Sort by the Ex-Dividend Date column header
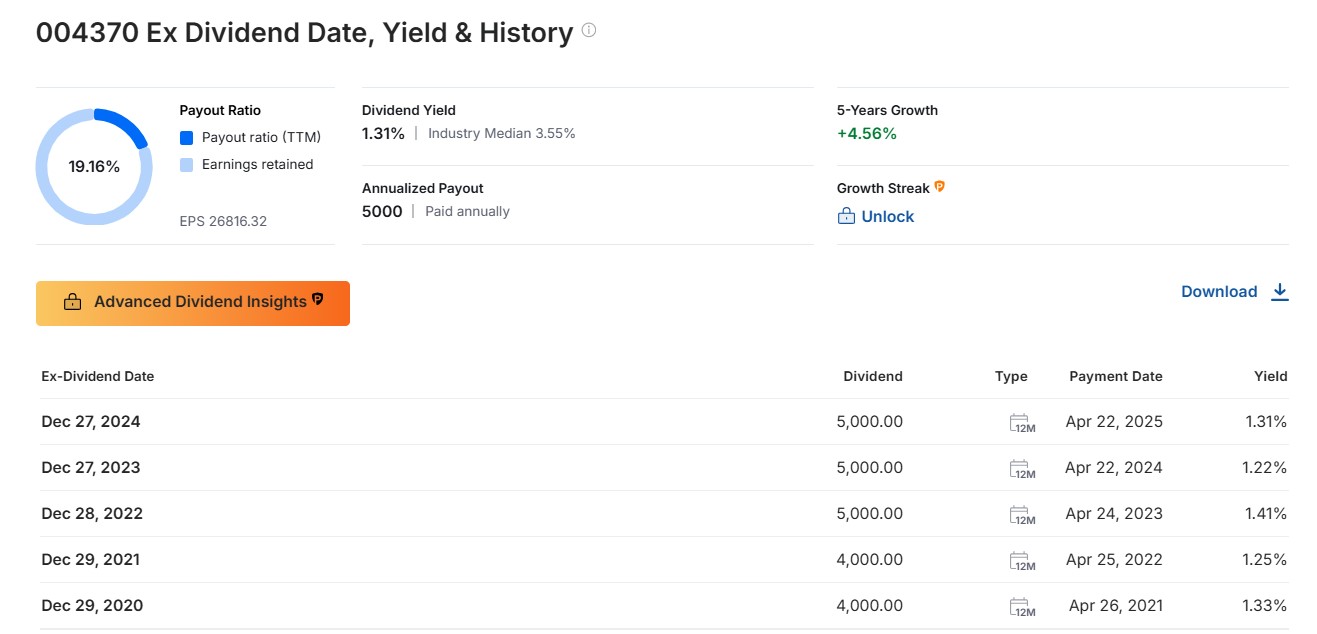1317x634 pixels. (98, 377)
